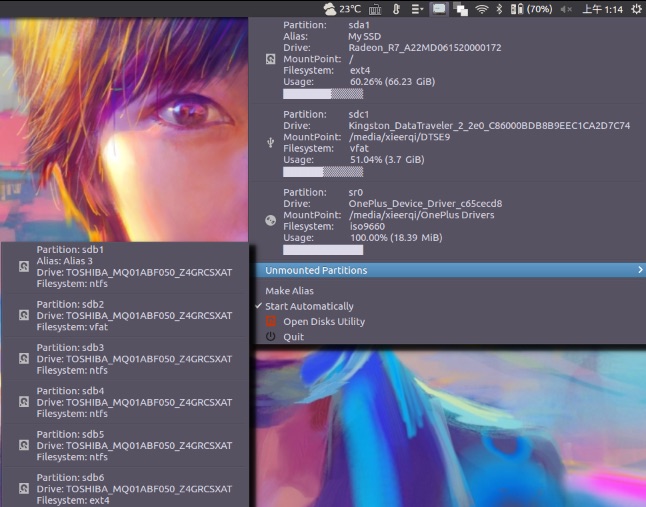Screen dimensions: 646x507
Task: Choose the Make Alias menu entry
Action: 289,291
